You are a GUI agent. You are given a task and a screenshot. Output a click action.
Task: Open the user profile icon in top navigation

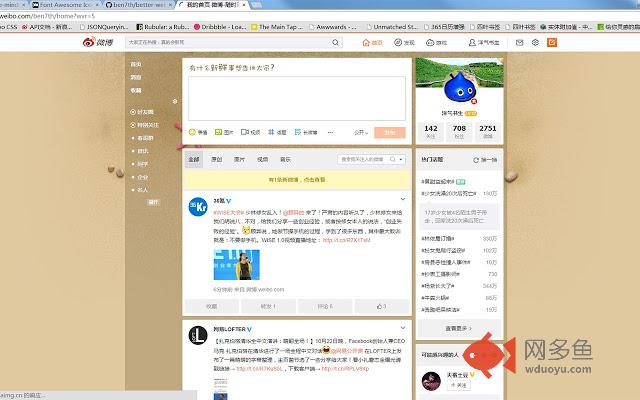472,42
